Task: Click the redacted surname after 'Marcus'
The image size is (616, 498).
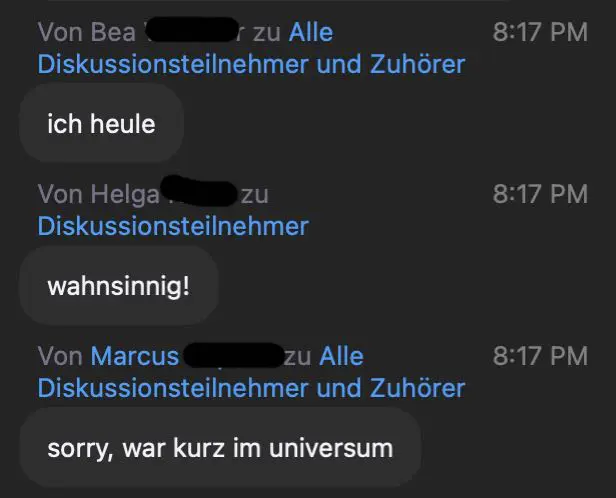Action: (x=234, y=355)
